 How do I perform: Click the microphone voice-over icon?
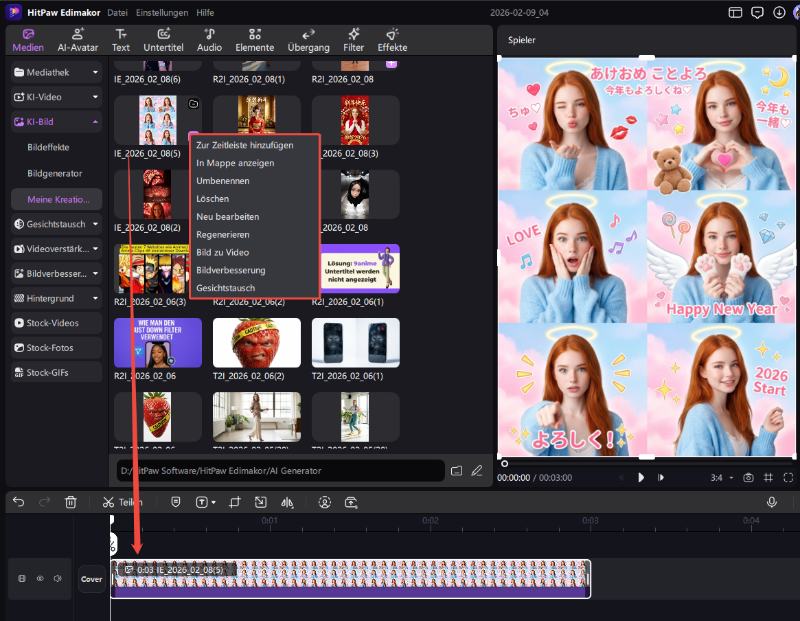click(772, 502)
